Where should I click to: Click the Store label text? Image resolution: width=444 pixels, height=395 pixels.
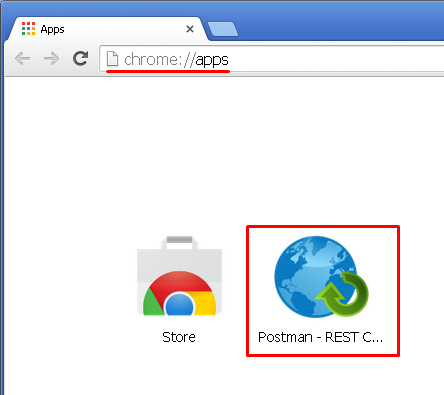179,337
